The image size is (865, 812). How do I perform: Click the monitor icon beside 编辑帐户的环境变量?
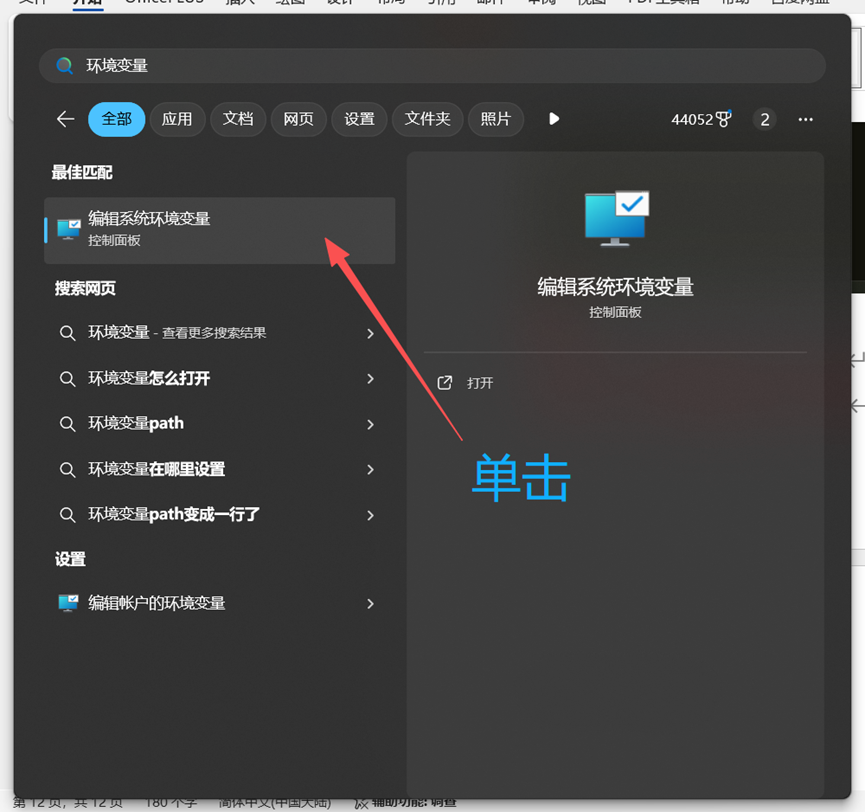[x=68, y=603]
